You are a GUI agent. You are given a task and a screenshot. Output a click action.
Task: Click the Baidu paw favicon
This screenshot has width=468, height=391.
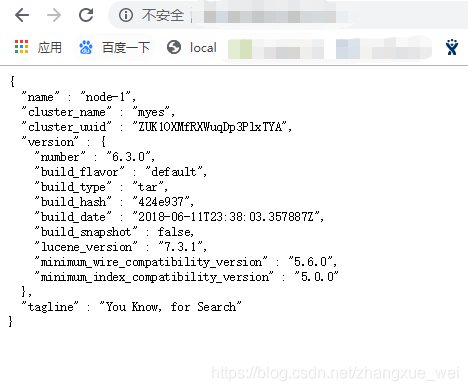click(86, 47)
